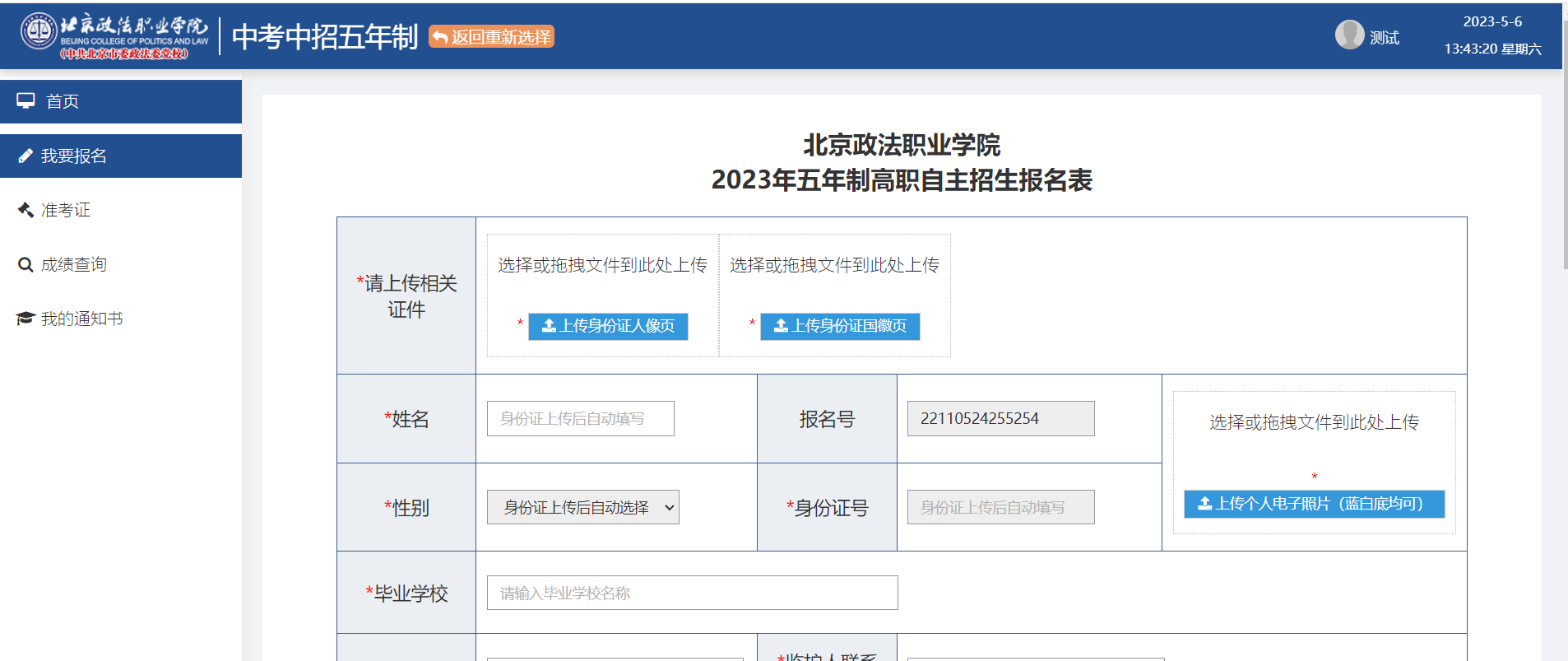
Task: Click the magnifier icon beside 成绩查询
Action: [x=26, y=265]
